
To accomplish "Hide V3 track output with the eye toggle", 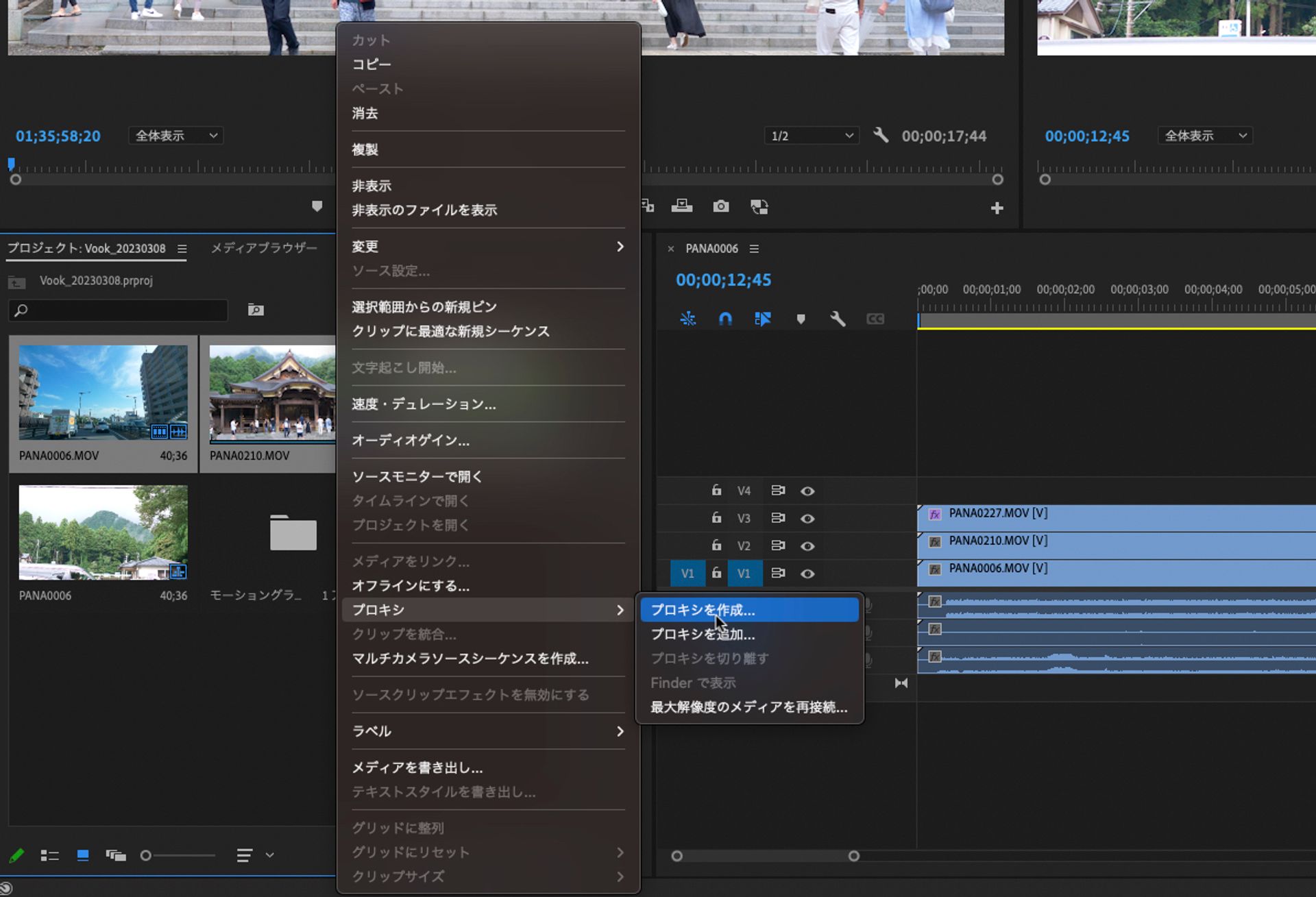I will 807,518.
